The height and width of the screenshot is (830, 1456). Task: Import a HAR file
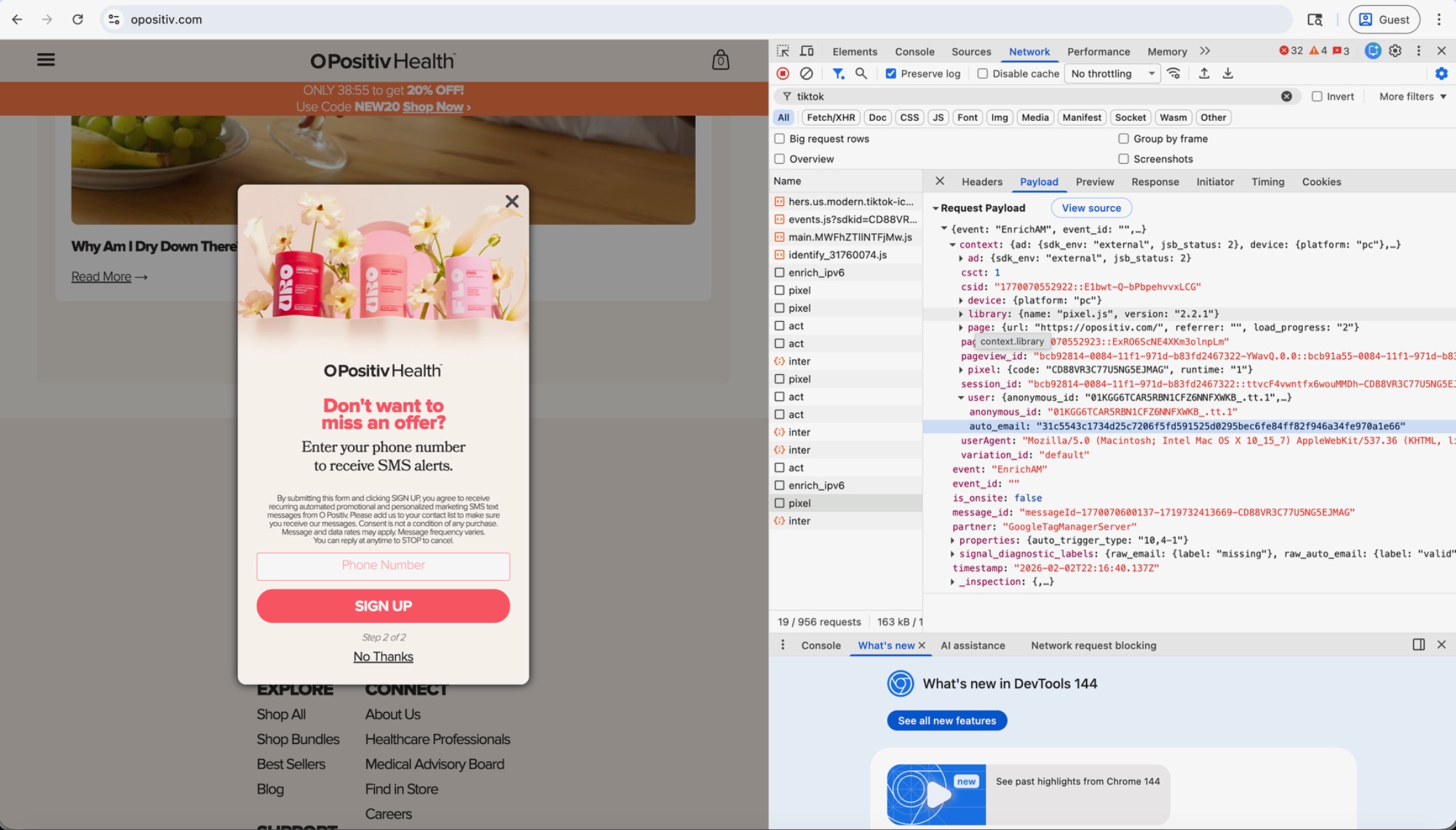click(x=1205, y=73)
